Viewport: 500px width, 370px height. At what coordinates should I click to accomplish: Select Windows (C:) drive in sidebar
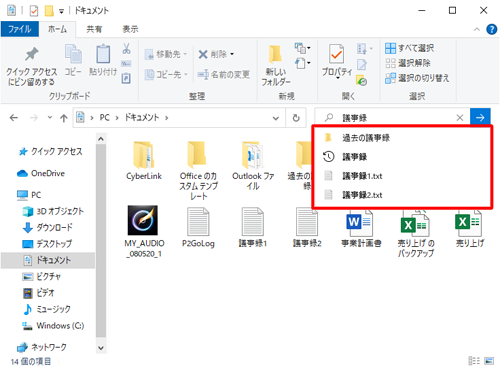tap(53, 325)
